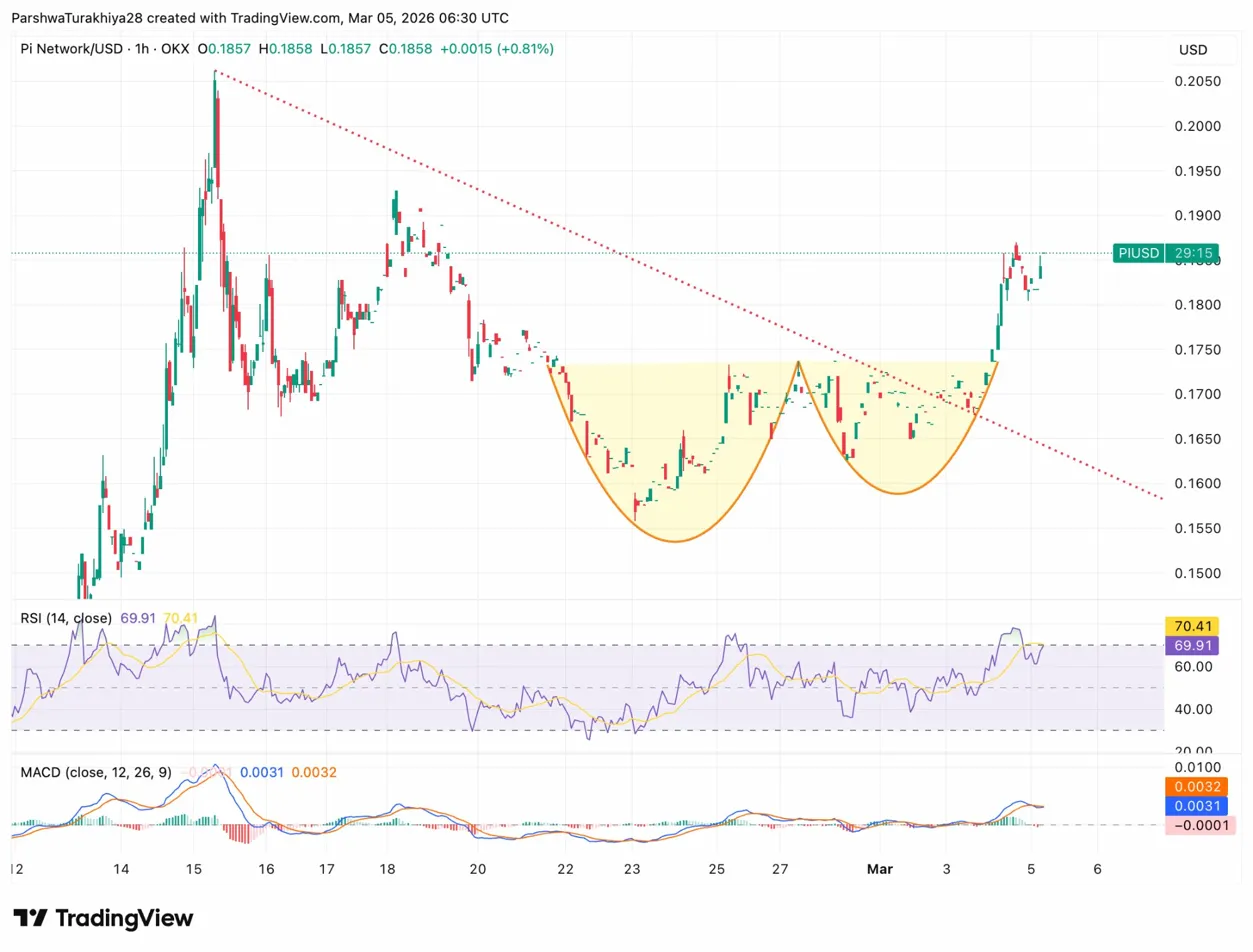1253x952 pixels.
Task: Click the Mar label on the time axis
Action: click(x=879, y=869)
